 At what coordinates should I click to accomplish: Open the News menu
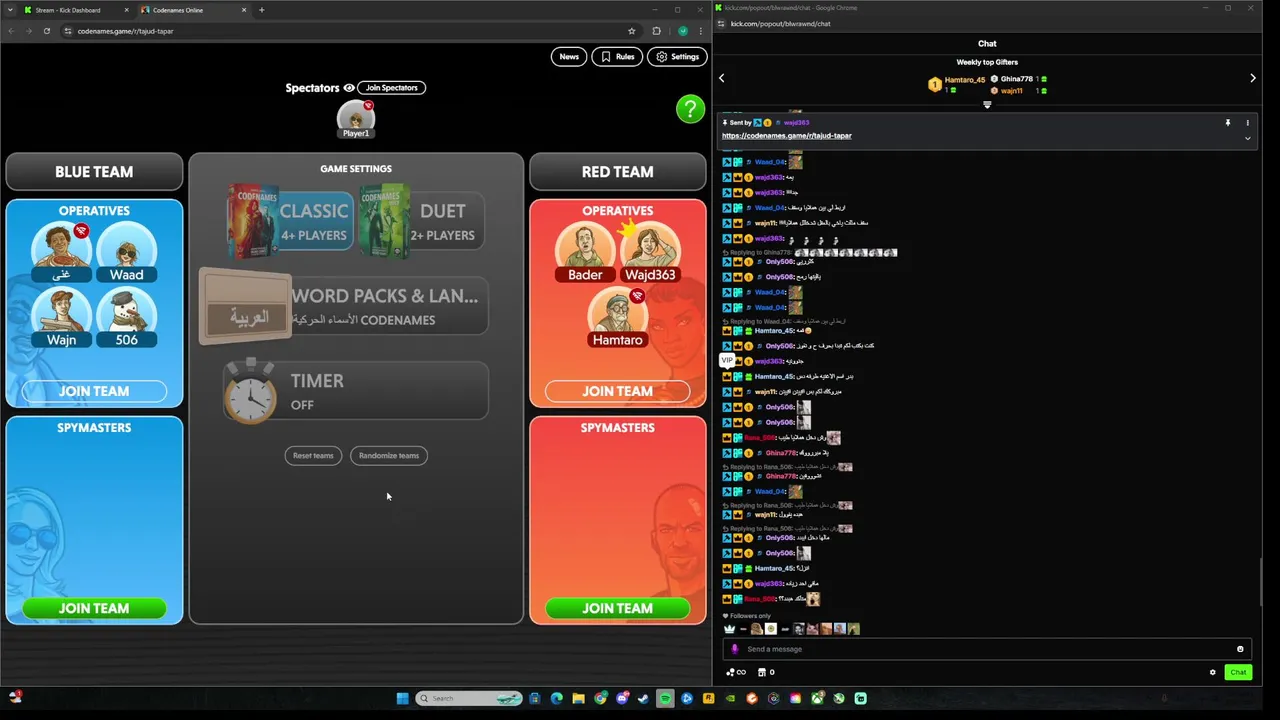pos(569,57)
